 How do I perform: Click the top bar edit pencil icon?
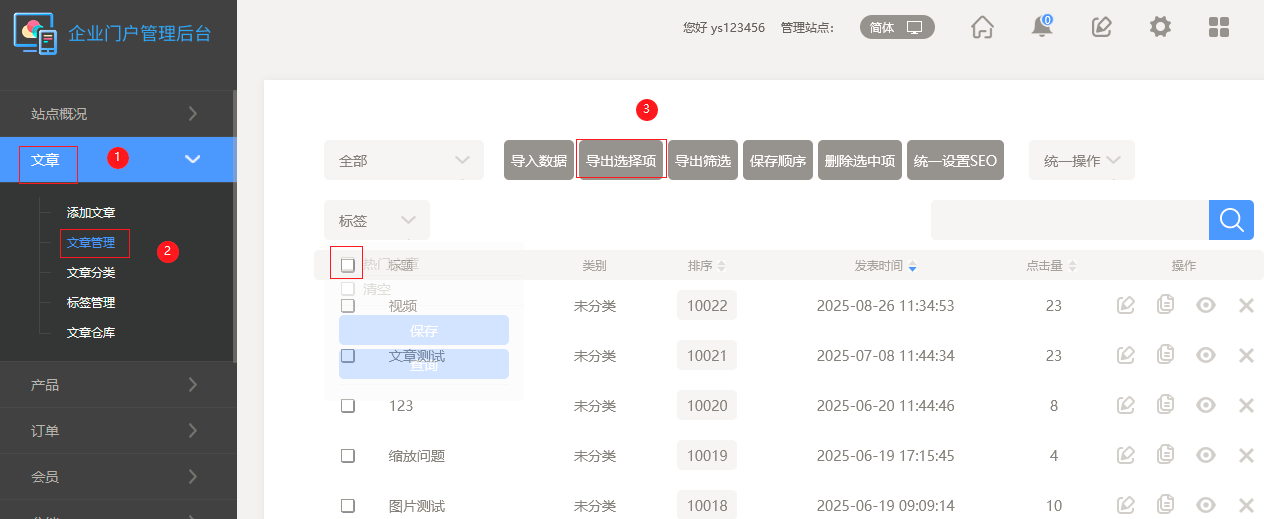pyautogui.click(x=1101, y=27)
